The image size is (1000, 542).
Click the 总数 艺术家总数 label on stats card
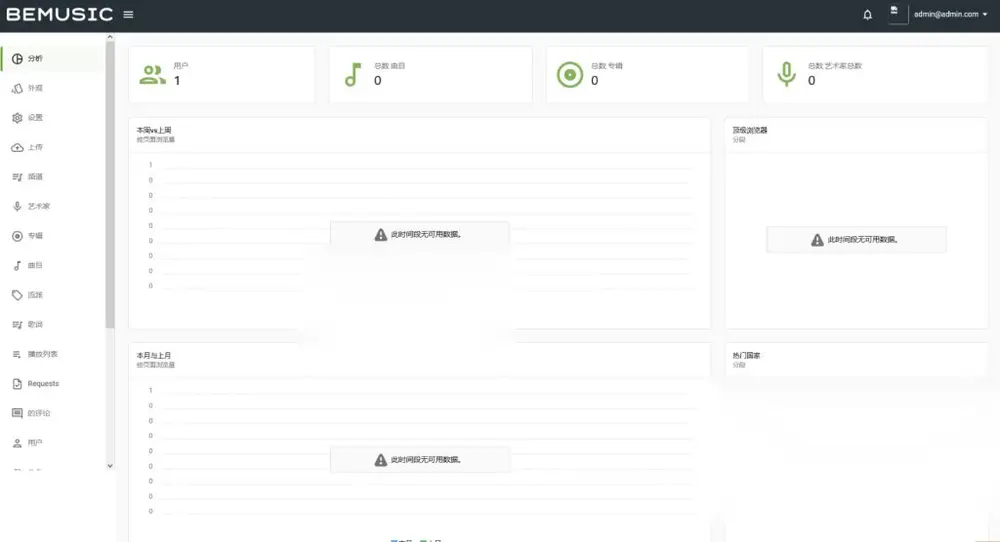pyautogui.click(x=834, y=66)
